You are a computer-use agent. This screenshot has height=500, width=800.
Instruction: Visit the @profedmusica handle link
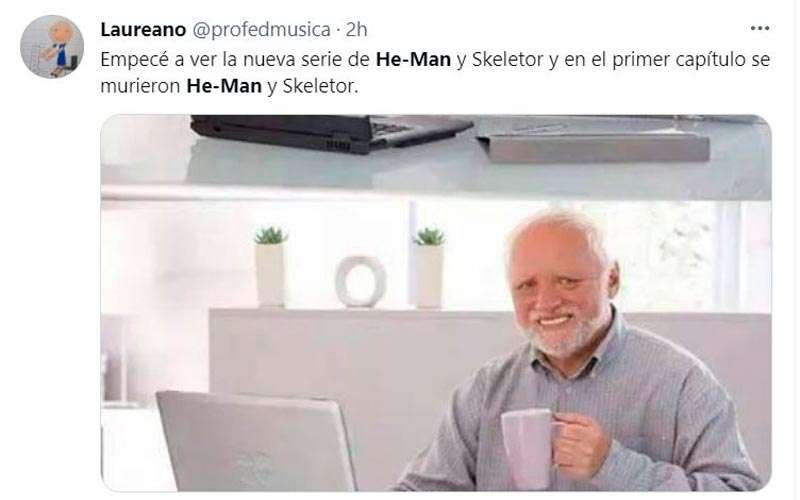[261, 30]
